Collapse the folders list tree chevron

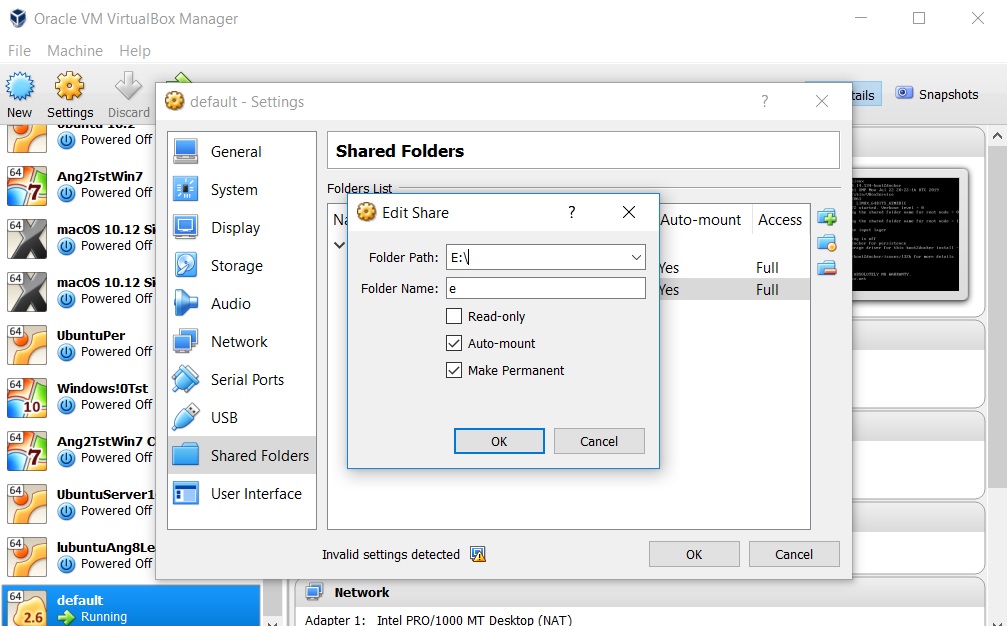pyautogui.click(x=340, y=245)
